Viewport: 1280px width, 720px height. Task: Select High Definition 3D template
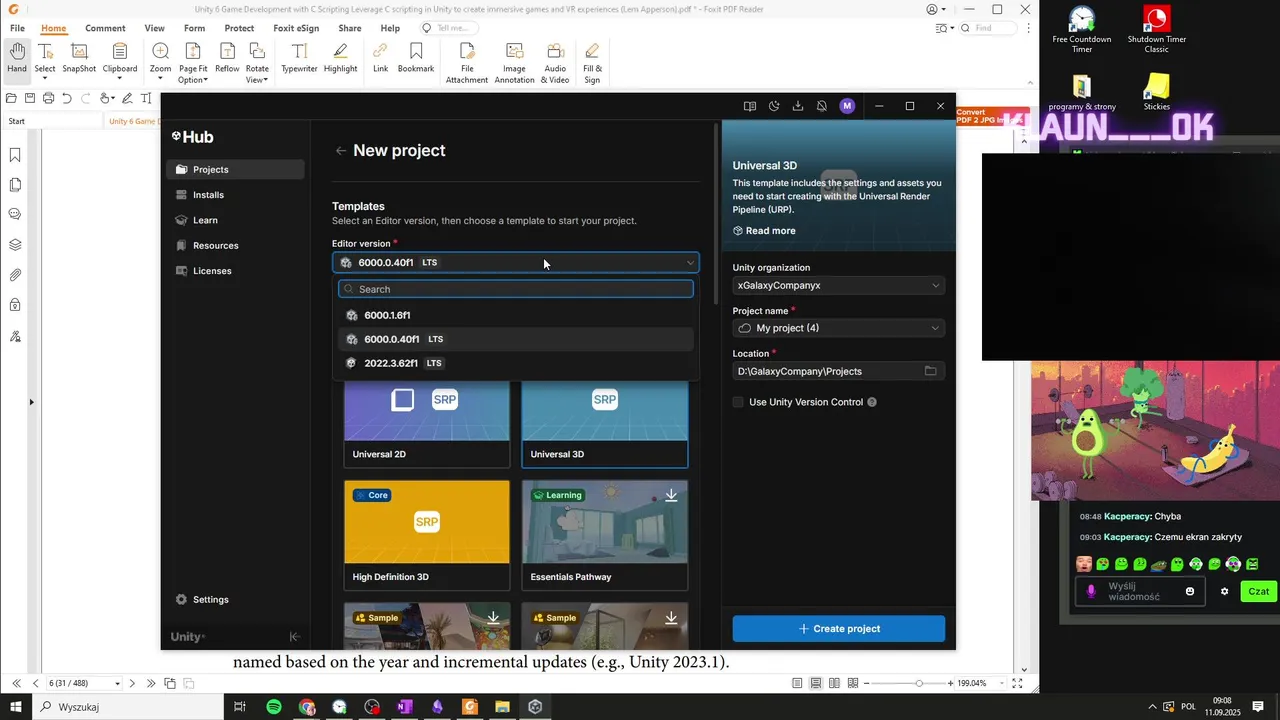tap(427, 535)
